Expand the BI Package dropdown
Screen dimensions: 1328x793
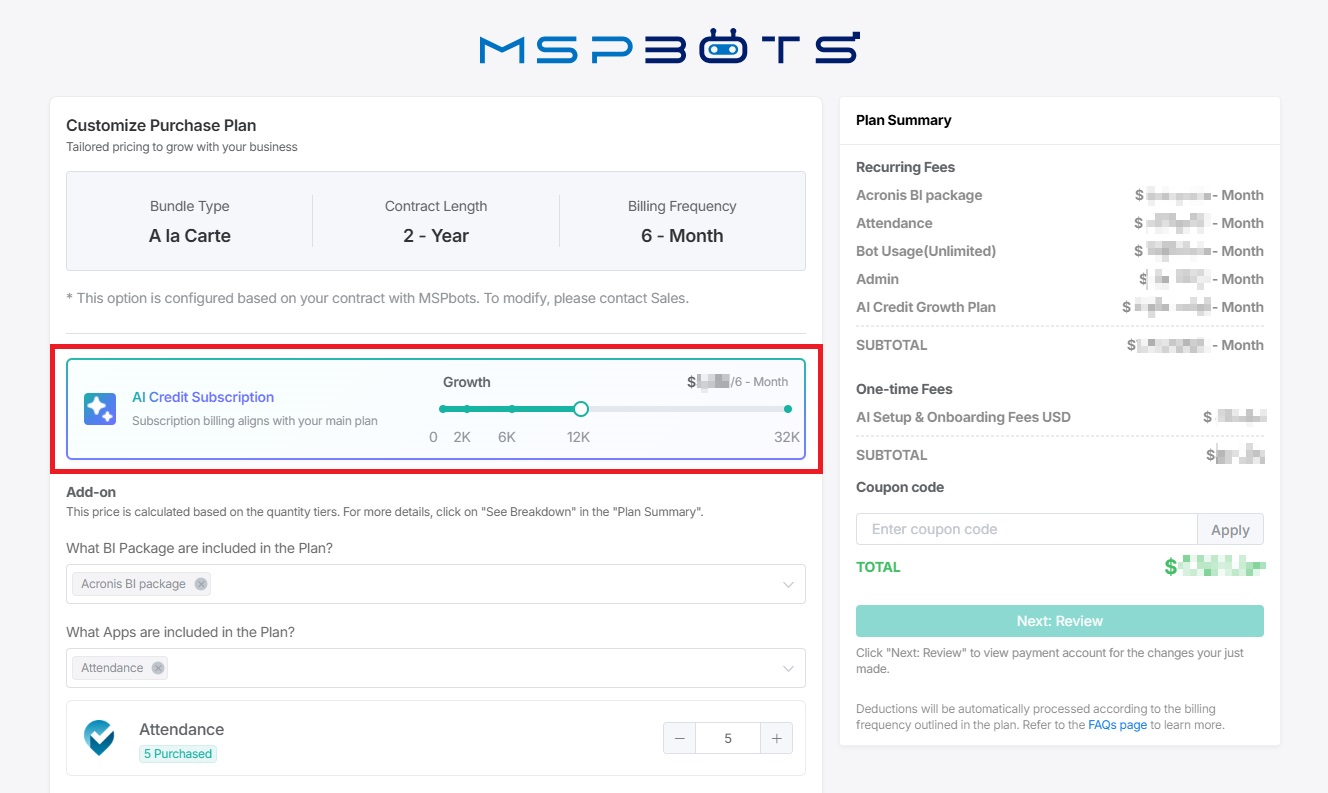(x=788, y=584)
